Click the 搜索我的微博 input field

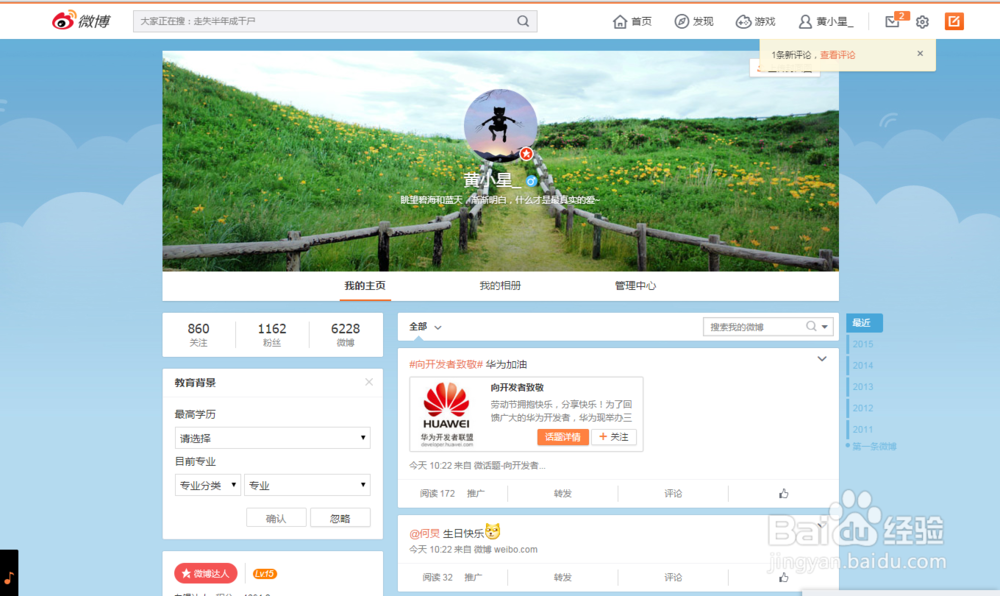coord(753,327)
